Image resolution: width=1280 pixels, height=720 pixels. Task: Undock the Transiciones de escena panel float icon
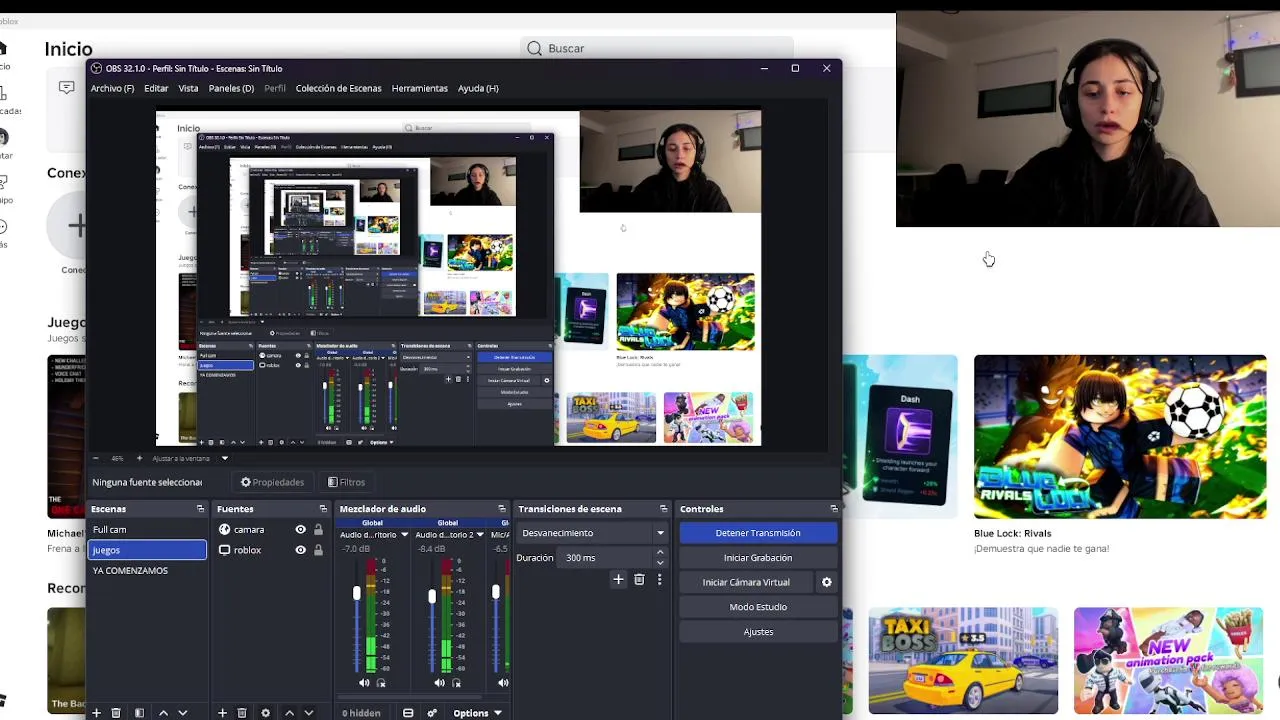coord(663,509)
